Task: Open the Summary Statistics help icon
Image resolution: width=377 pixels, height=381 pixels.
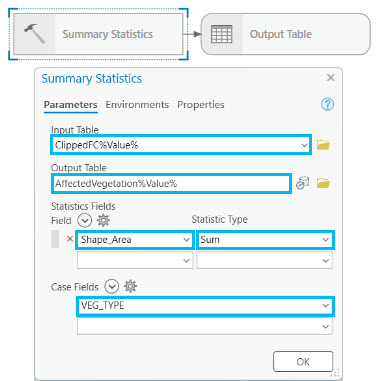Action: tap(327, 104)
